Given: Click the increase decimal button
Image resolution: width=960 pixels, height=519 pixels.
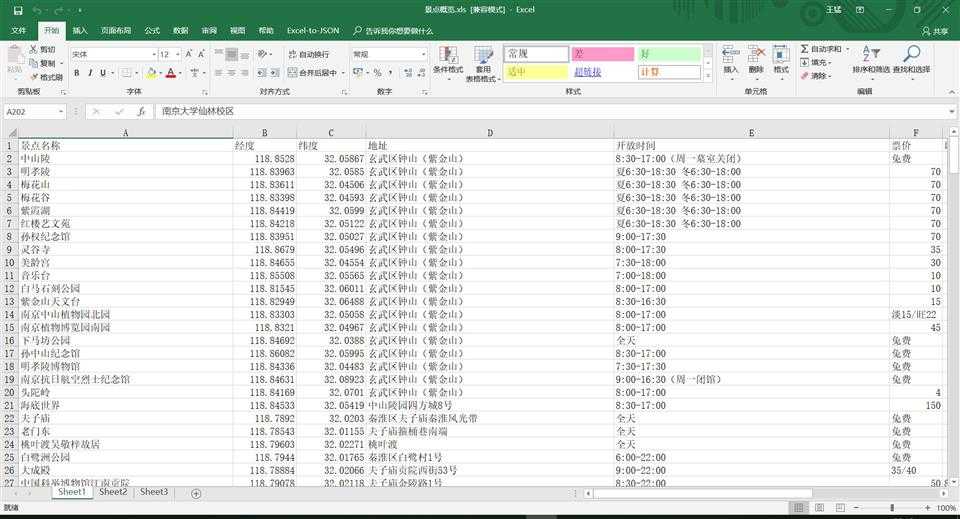Looking at the screenshot, I should pos(408,73).
